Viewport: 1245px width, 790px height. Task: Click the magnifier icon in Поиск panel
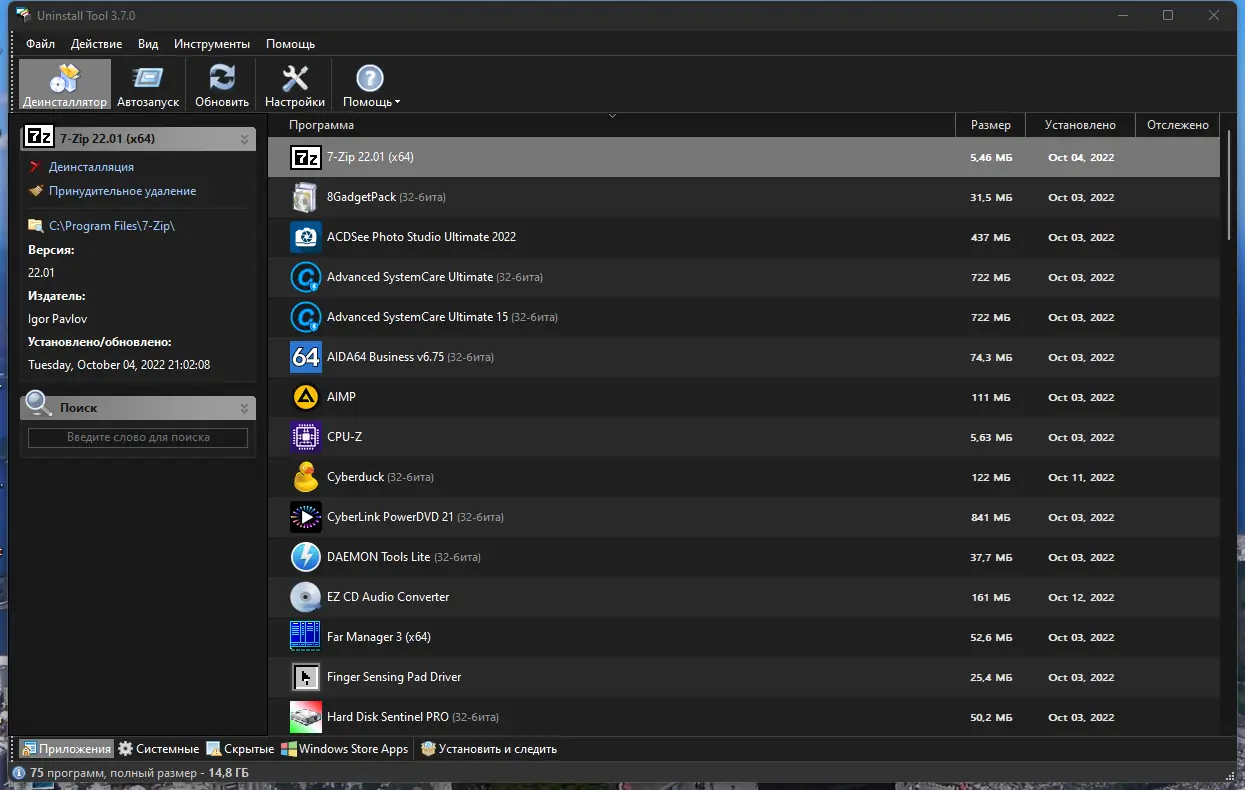click(39, 404)
